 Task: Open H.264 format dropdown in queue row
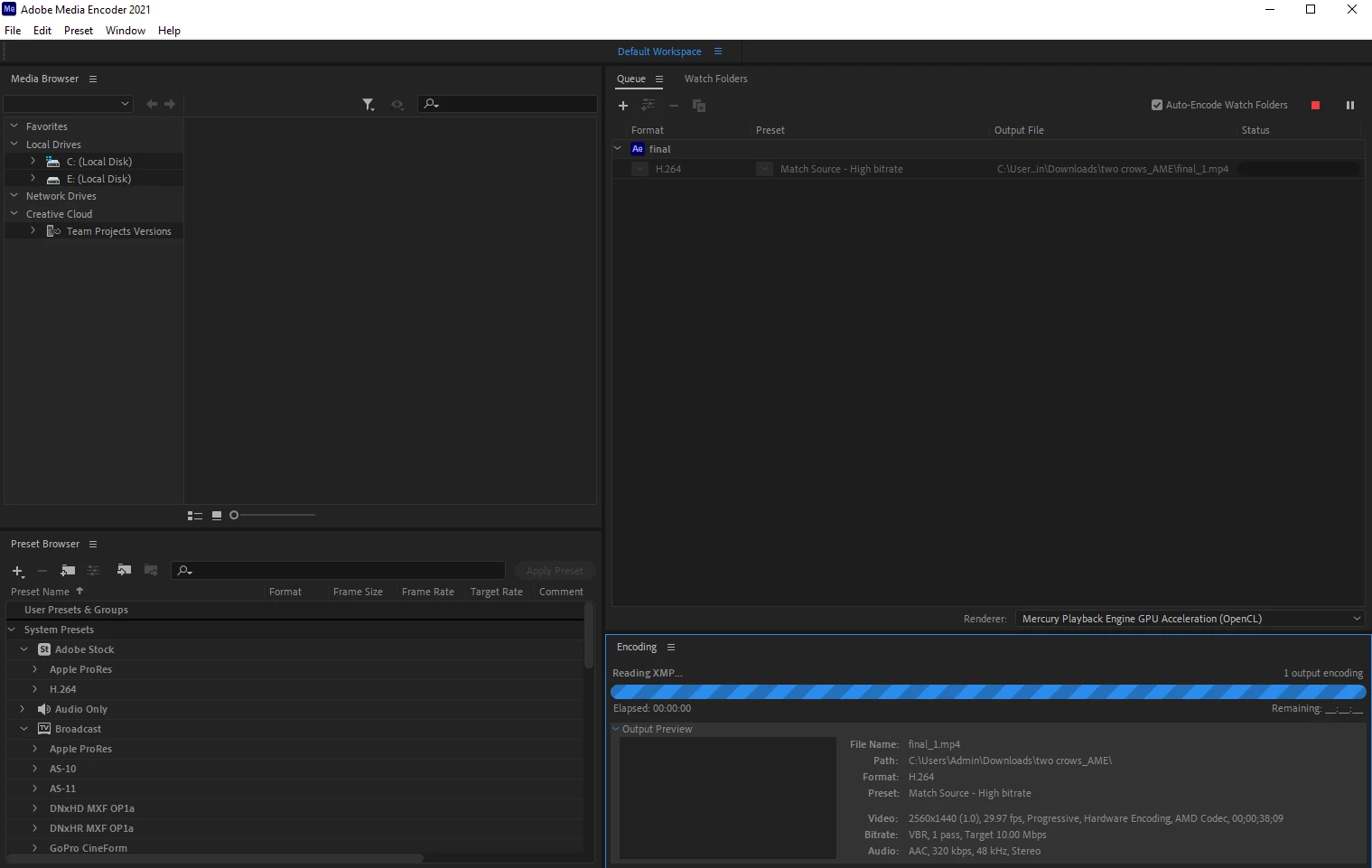coord(639,169)
